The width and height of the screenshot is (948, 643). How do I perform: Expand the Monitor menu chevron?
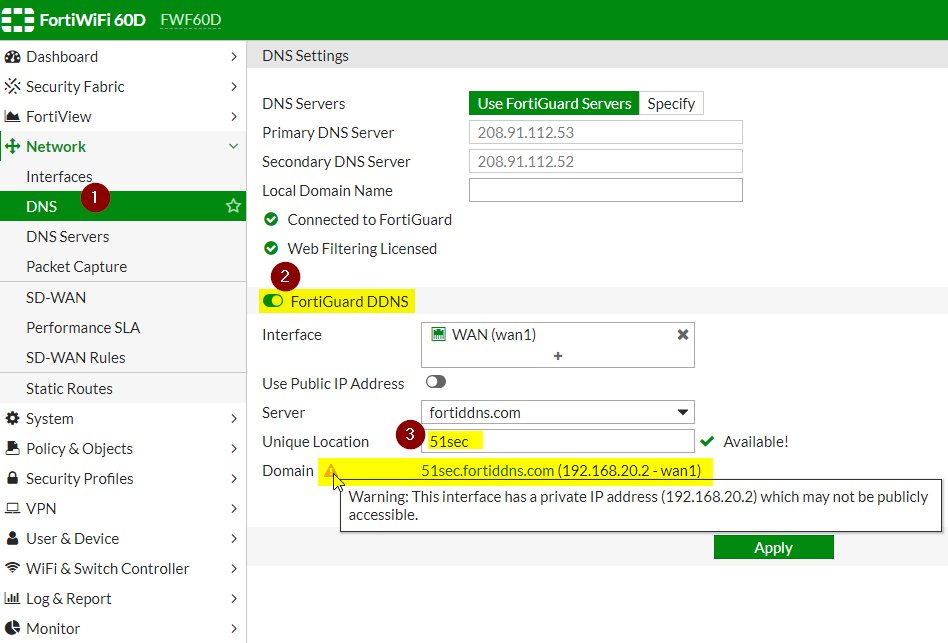coord(233,628)
